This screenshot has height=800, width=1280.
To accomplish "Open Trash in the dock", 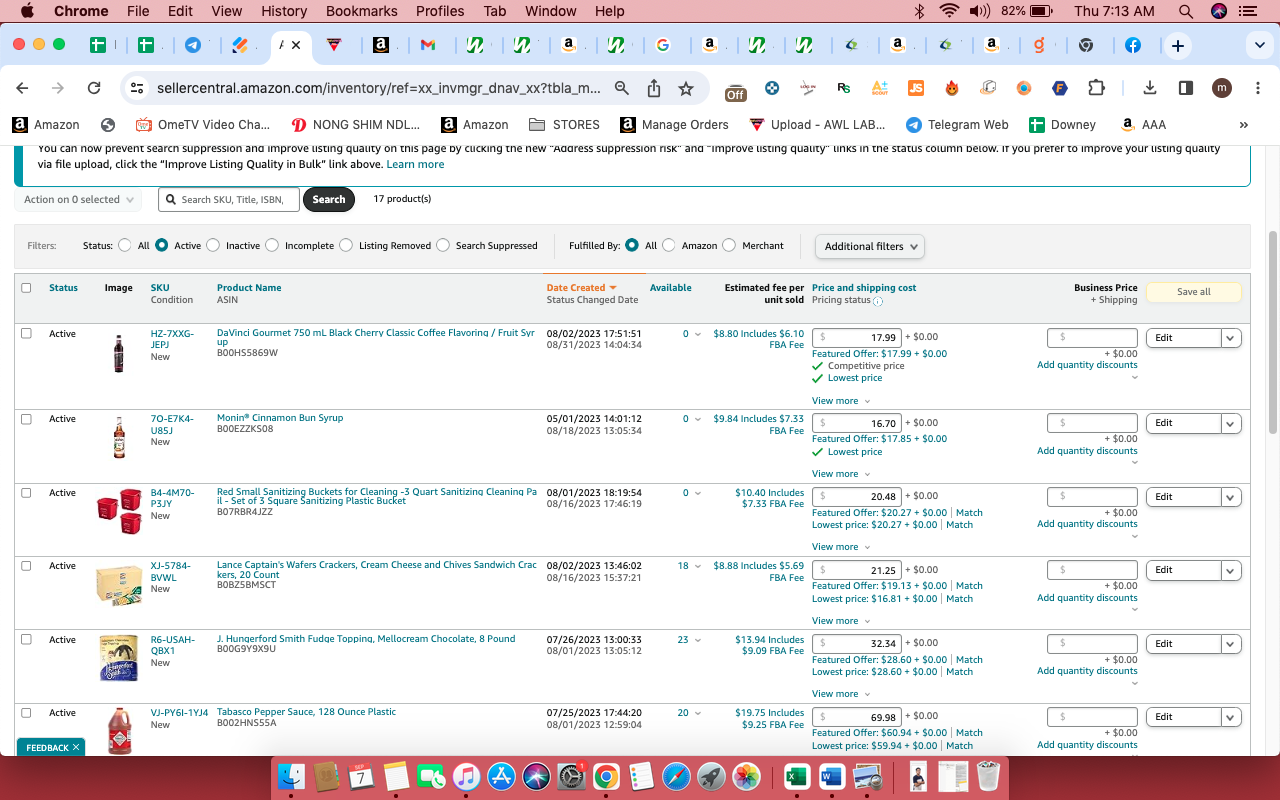I will (989, 777).
